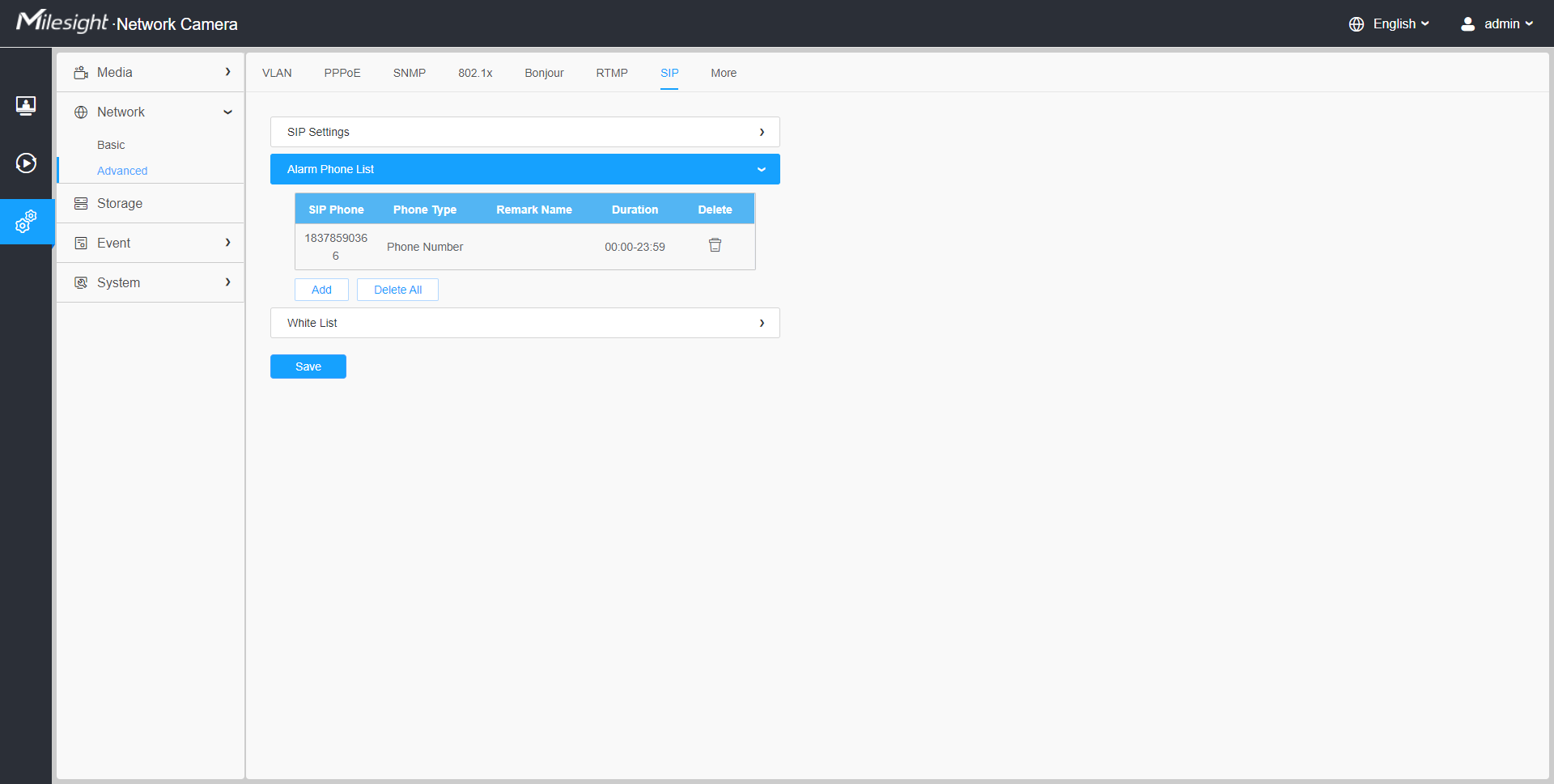The width and height of the screenshot is (1554, 784).
Task: Select the settings gears icon
Action: [26, 221]
